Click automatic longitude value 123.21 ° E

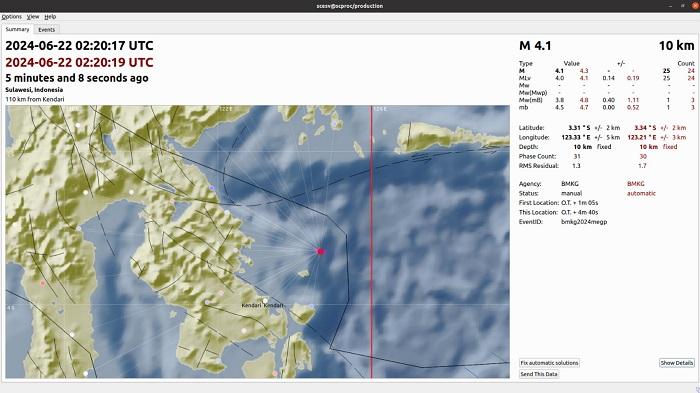click(642, 137)
